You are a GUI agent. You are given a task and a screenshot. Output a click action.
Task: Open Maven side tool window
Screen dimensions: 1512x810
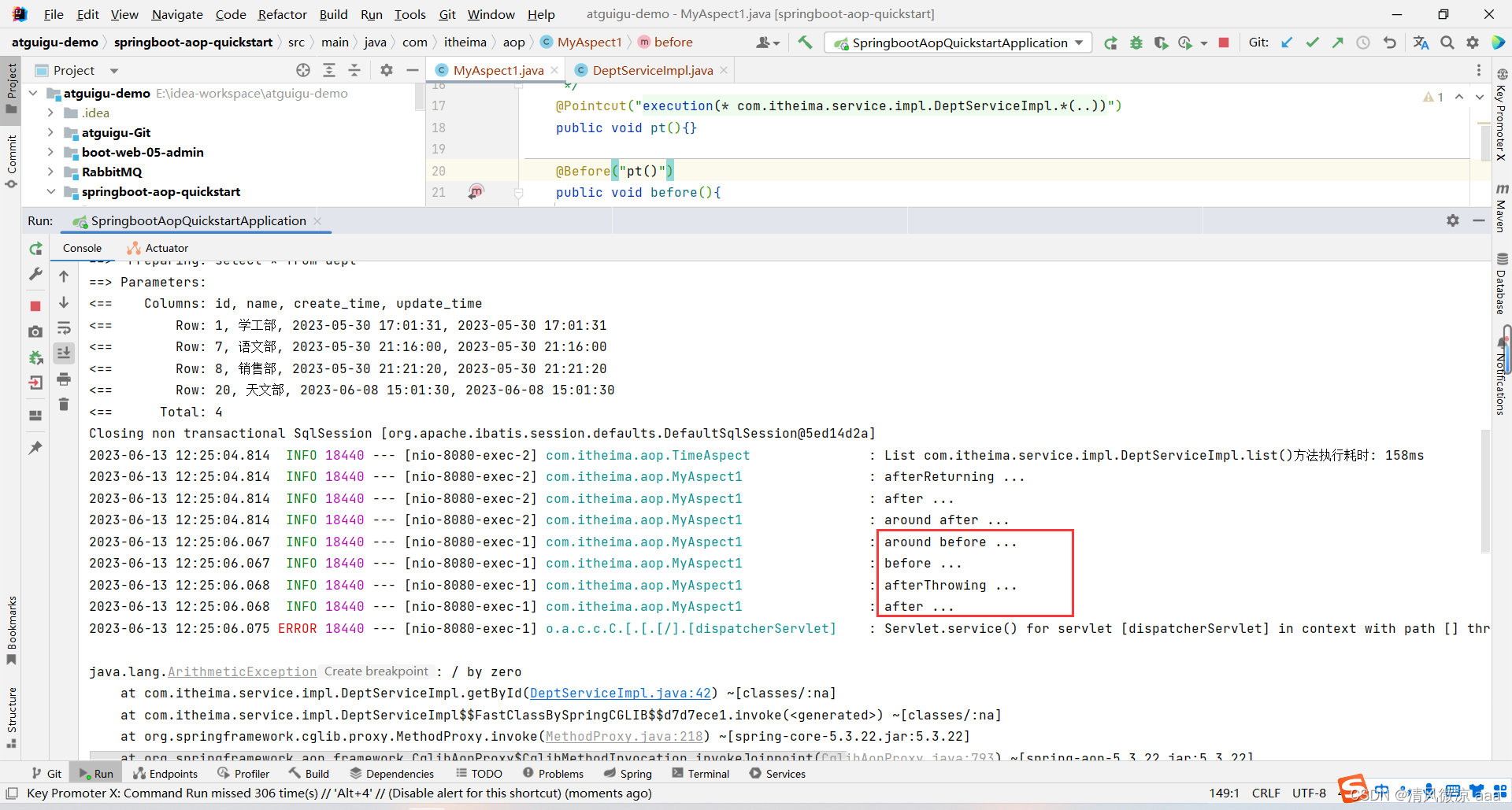[1501, 208]
